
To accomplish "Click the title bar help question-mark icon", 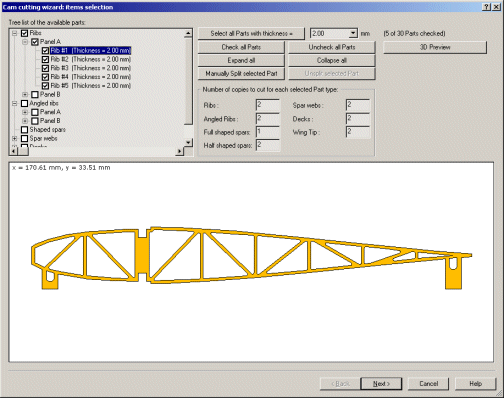I will [487, 7].
